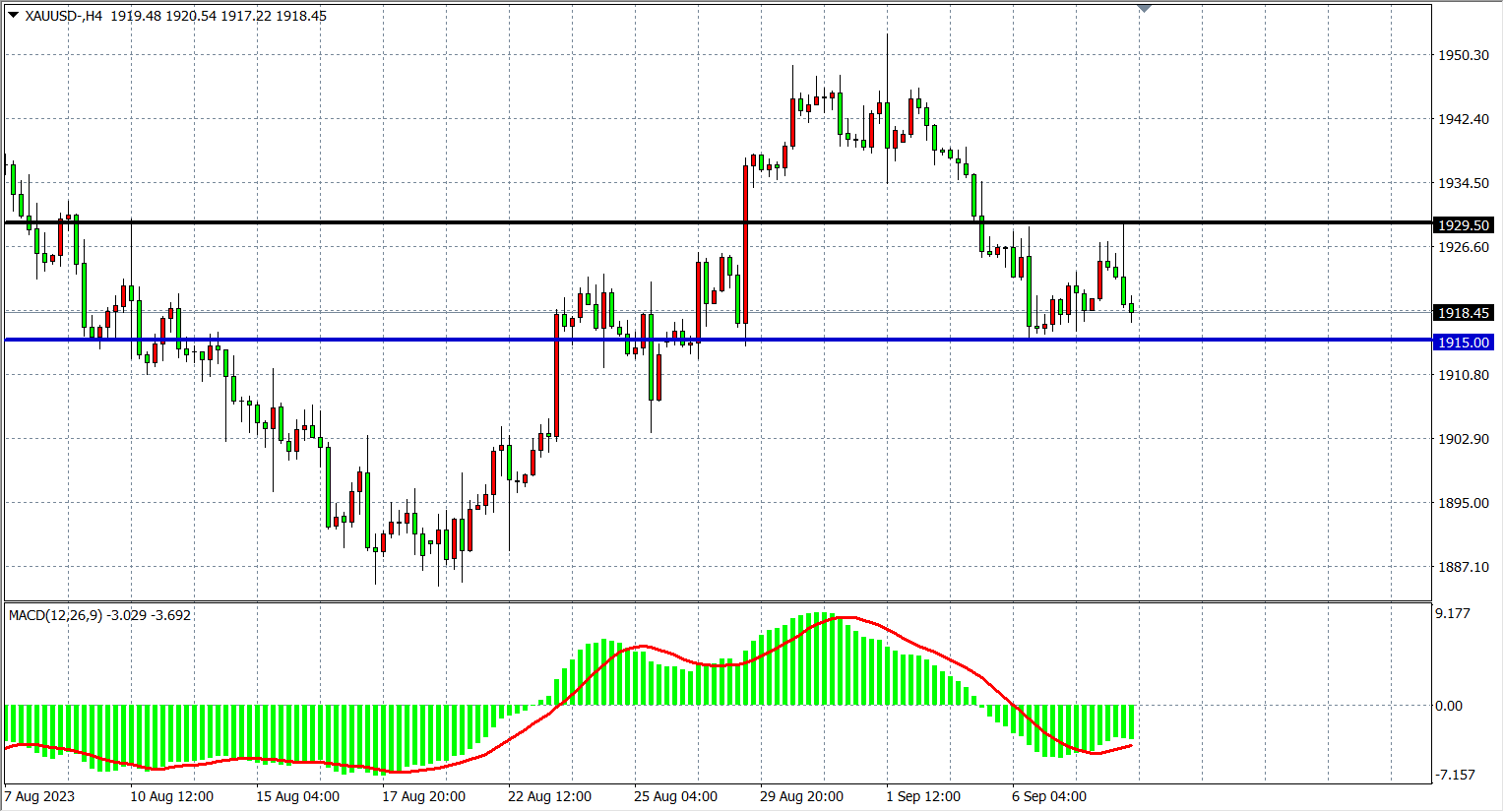Click the 9.177 MACD scale value

pyautogui.click(x=1453, y=613)
